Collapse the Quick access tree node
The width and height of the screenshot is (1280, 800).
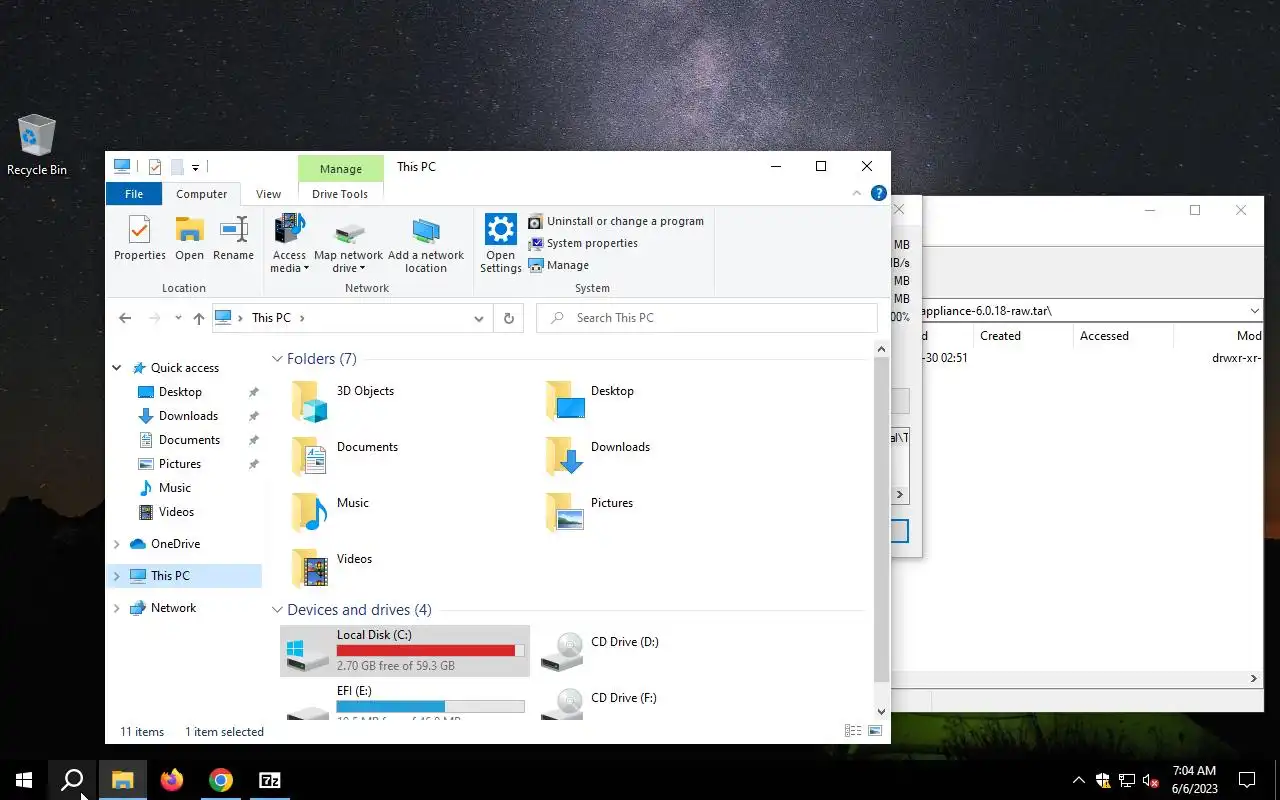pyautogui.click(x=117, y=368)
